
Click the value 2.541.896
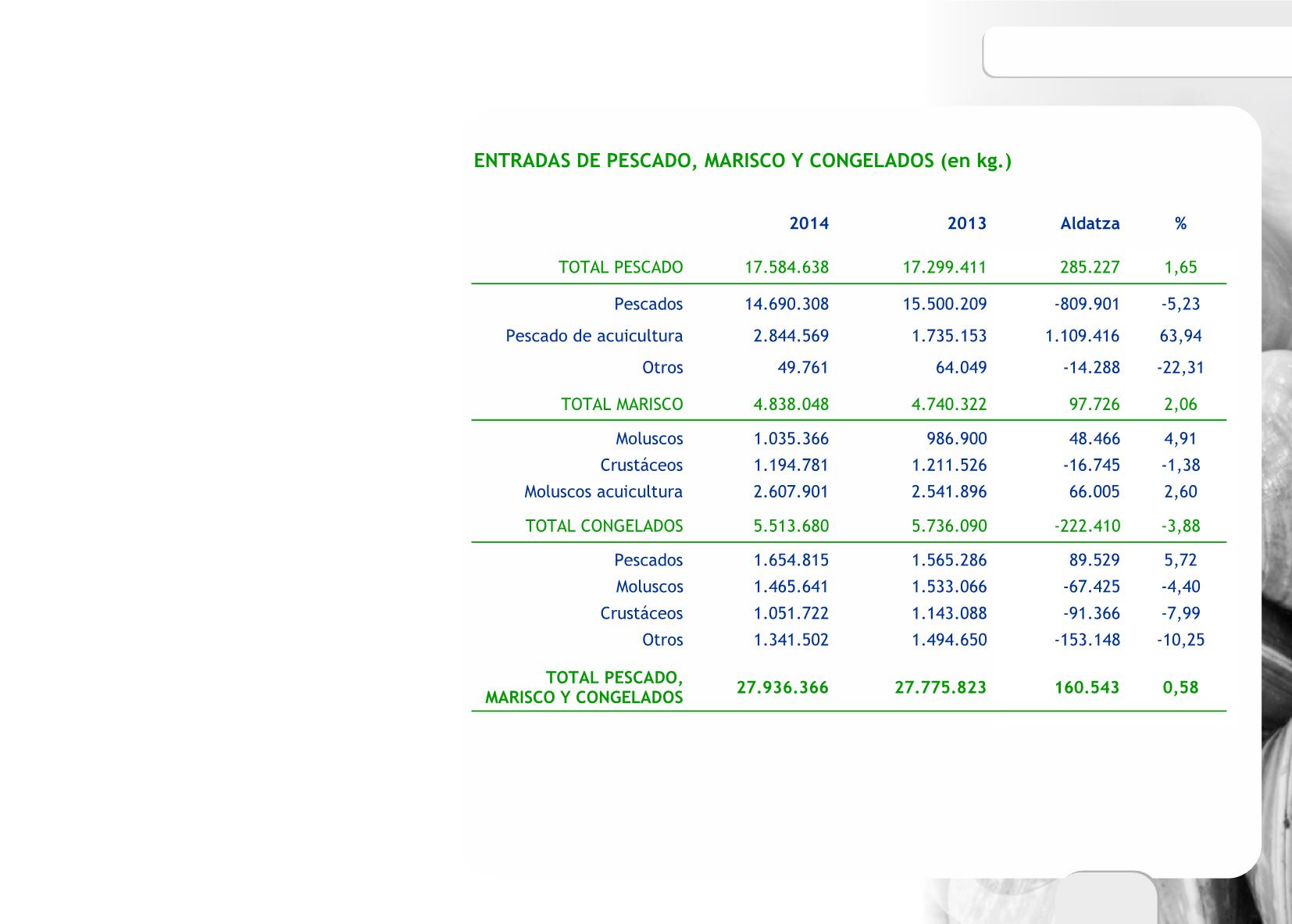949,492
